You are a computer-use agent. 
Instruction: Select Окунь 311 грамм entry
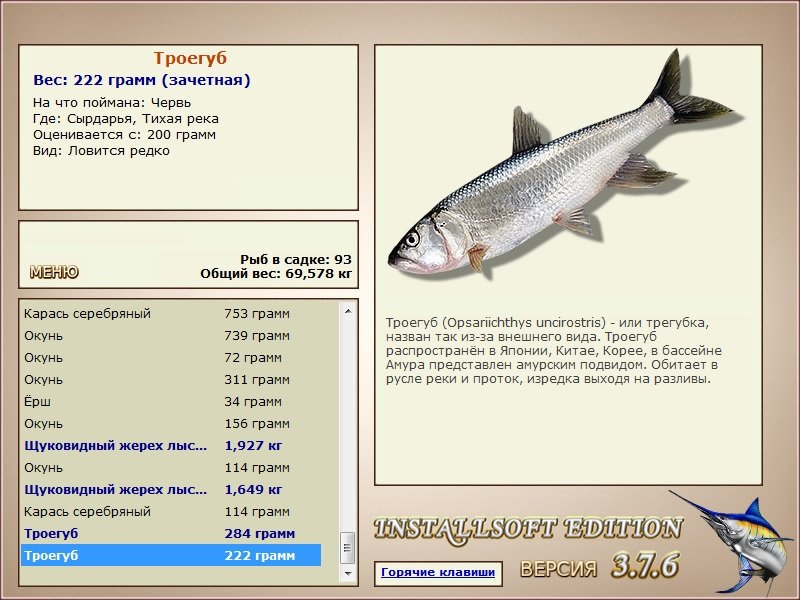point(171,380)
